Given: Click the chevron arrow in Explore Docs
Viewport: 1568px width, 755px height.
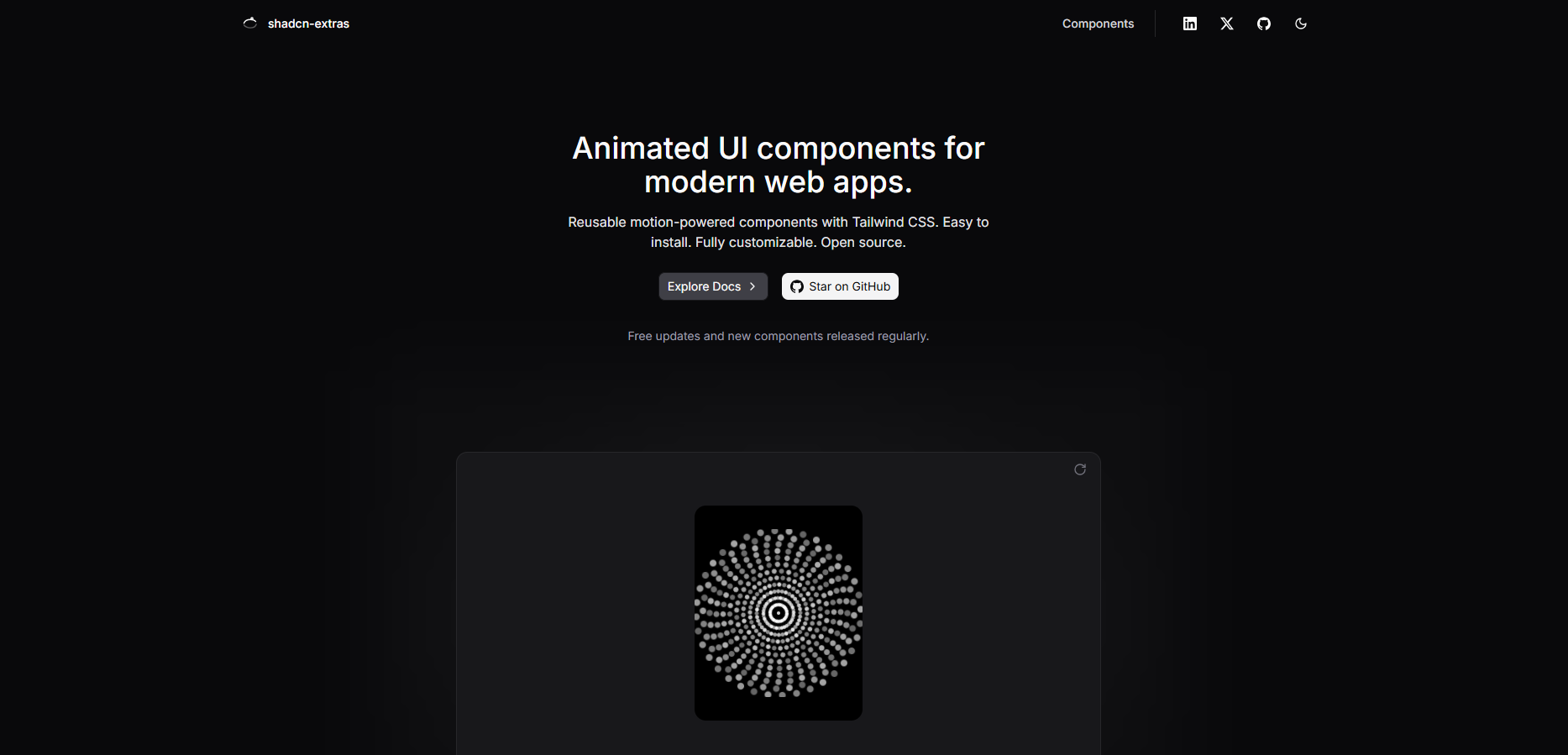Looking at the screenshot, I should [x=753, y=286].
